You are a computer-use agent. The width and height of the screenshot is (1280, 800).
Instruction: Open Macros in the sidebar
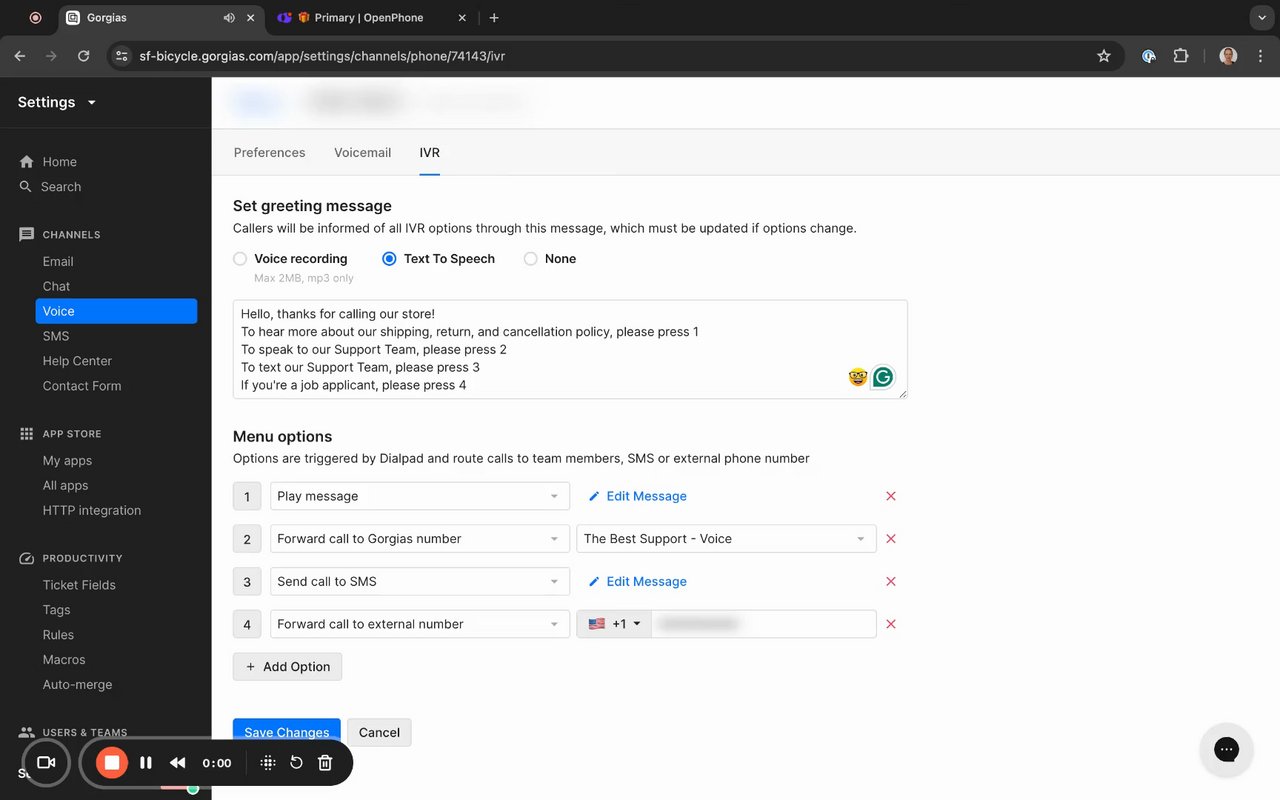[x=64, y=660]
